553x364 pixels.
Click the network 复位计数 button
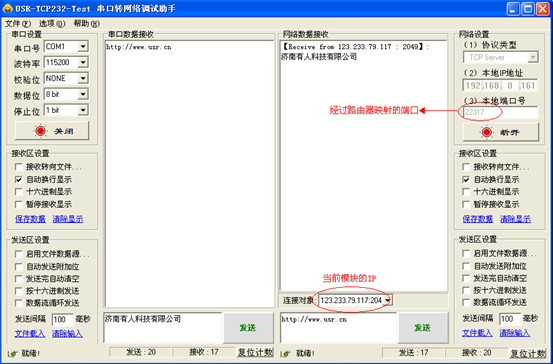528,353
